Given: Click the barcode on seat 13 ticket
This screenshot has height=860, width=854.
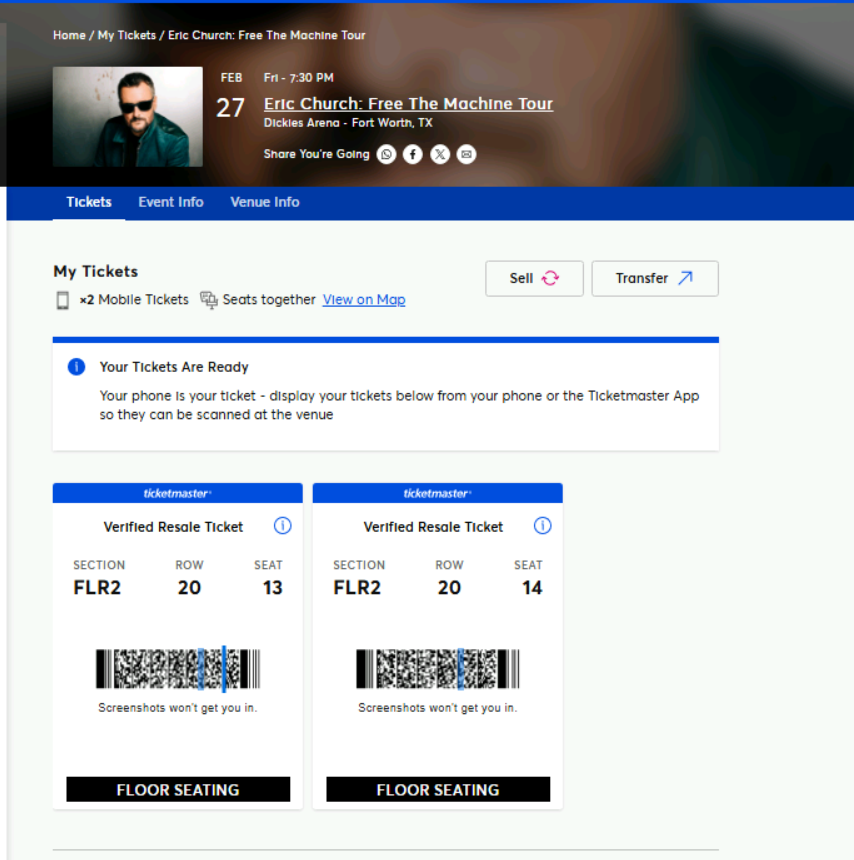Looking at the screenshot, I should point(178,669).
